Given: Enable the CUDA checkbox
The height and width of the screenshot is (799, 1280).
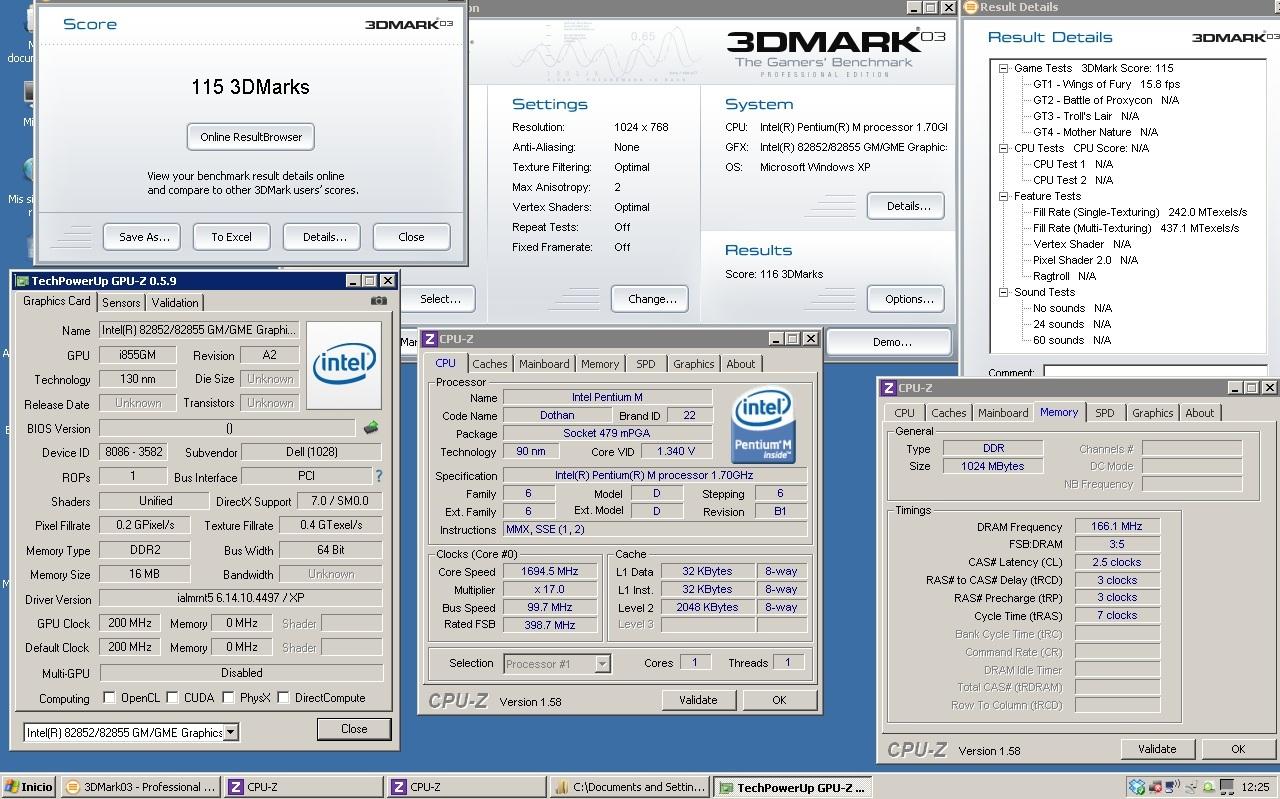Looking at the screenshot, I should [x=172, y=698].
